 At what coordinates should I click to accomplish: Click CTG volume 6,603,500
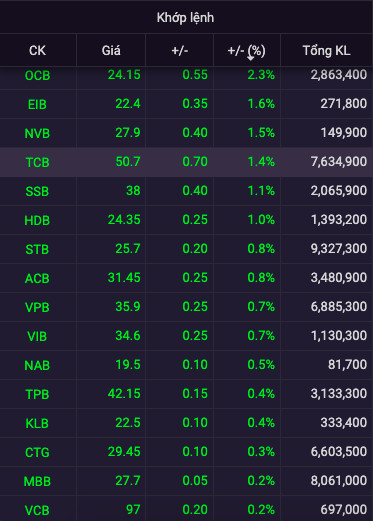339,452
